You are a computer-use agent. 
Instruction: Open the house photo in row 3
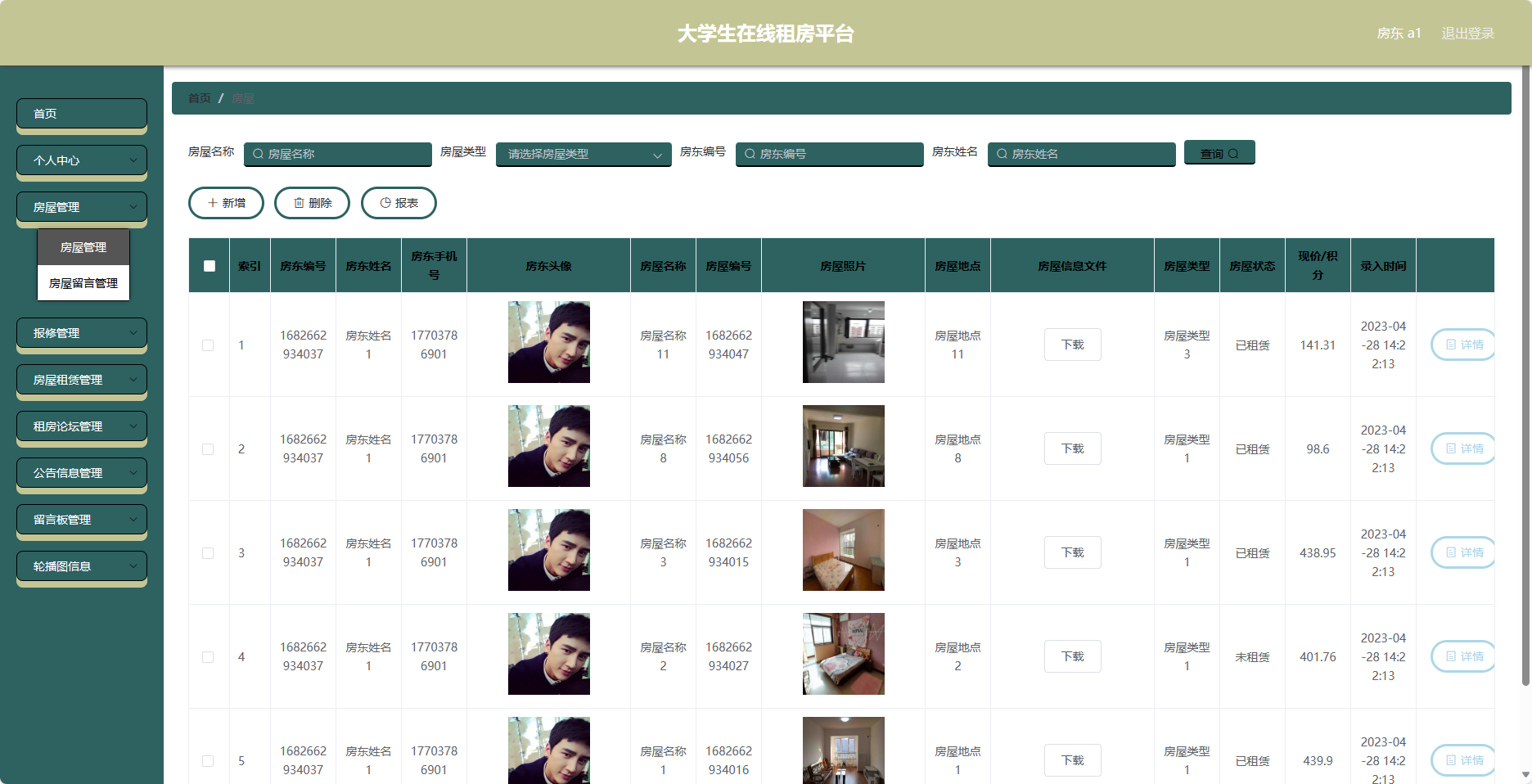tap(844, 550)
